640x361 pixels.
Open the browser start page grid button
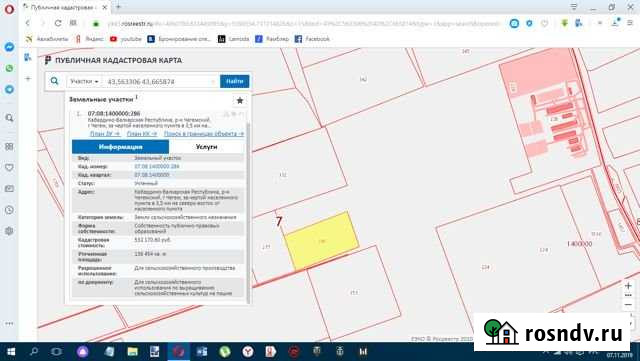(73, 23)
